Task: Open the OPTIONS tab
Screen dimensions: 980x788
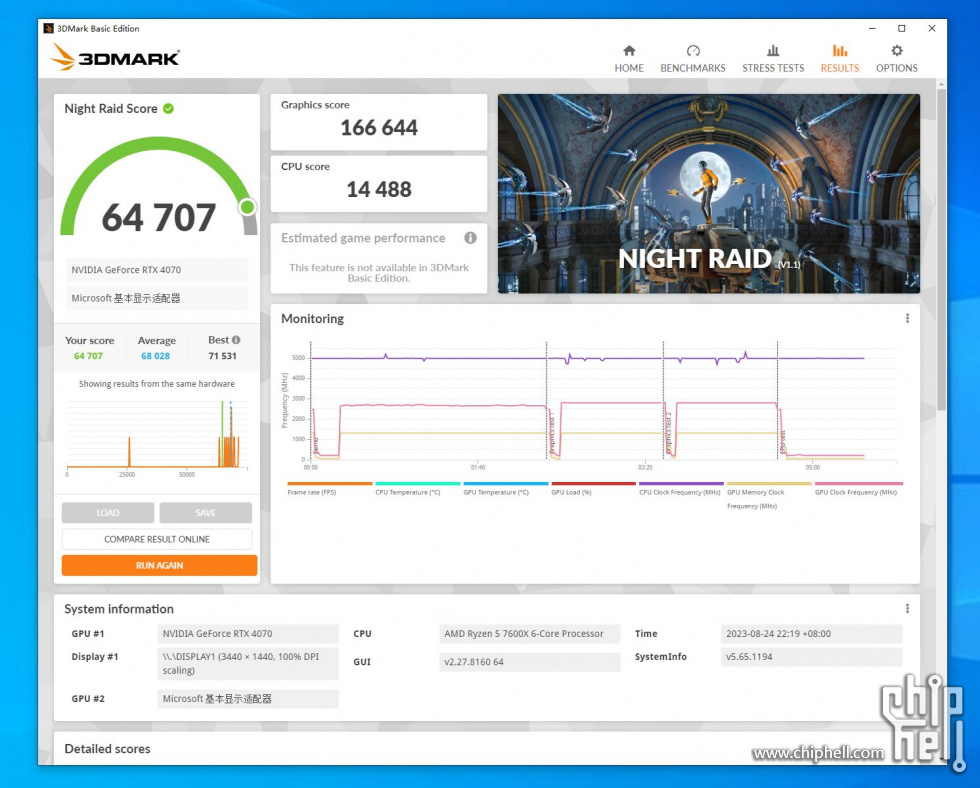Action: point(896,59)
